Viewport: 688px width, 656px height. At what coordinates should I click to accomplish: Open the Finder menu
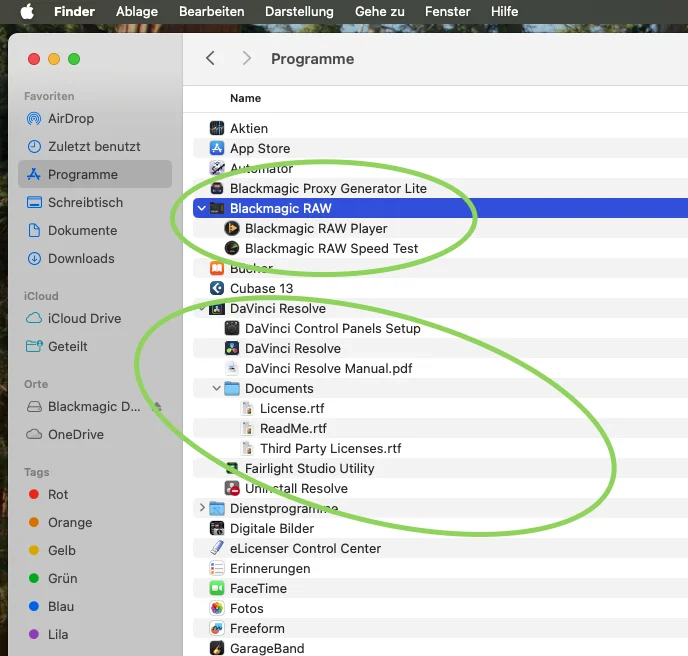[x=74, y=11]
